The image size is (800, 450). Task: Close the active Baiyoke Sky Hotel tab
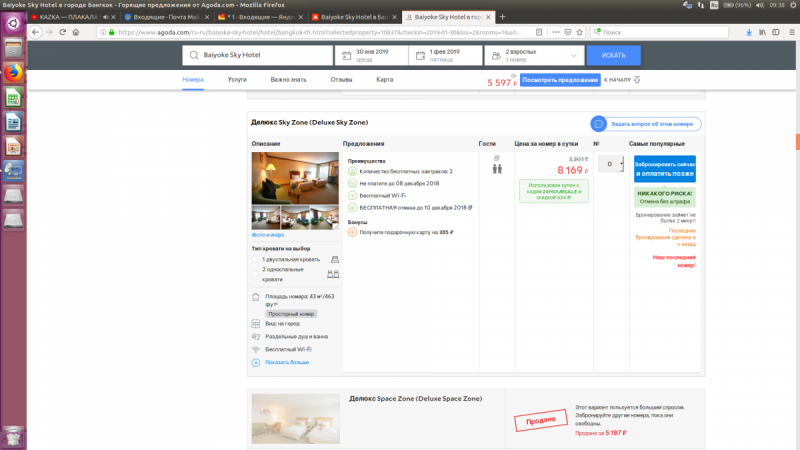[x=488, y=17]
